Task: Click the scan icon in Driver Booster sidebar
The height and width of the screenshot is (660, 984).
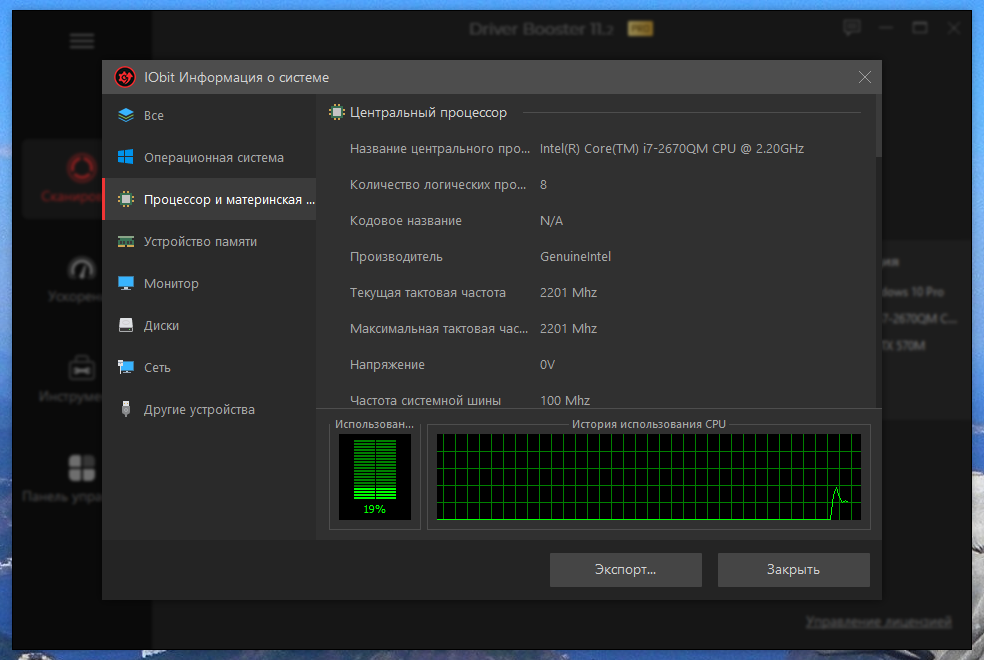Action: (x=82, y=168)
